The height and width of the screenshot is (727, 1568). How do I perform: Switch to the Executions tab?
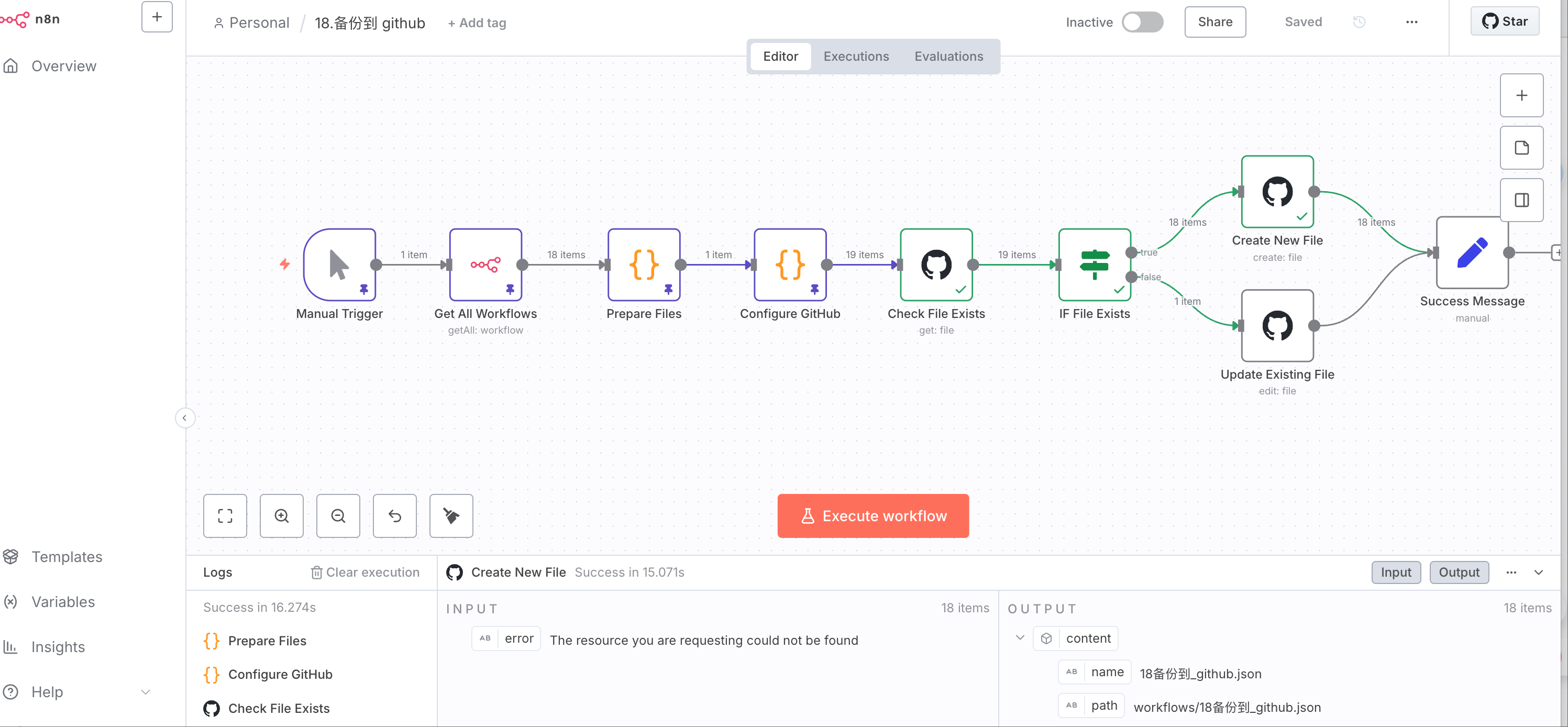tap(856, 56)
